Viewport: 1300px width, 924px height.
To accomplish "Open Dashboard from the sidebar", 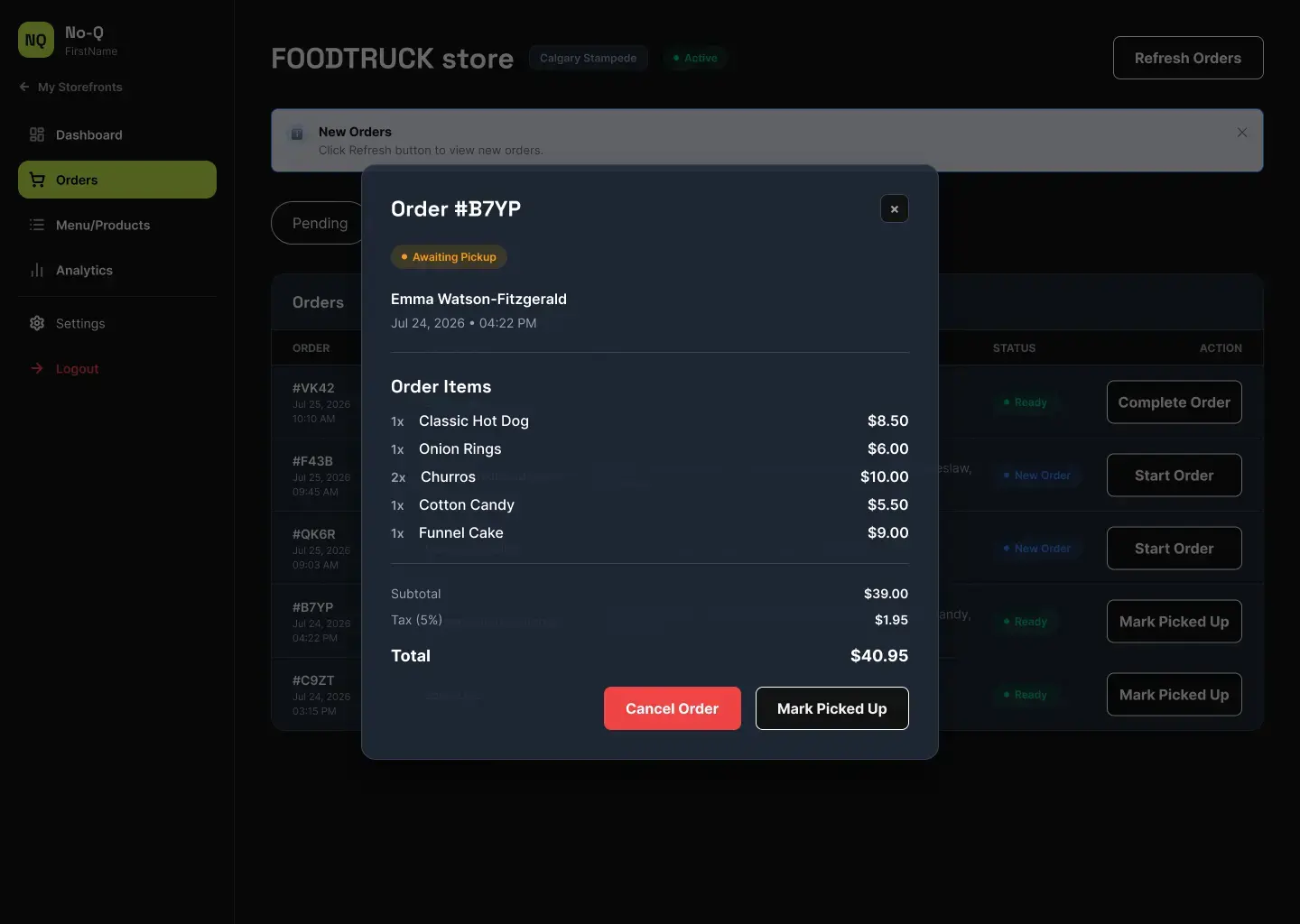I will pyautogui.click(x=117, y=134).
